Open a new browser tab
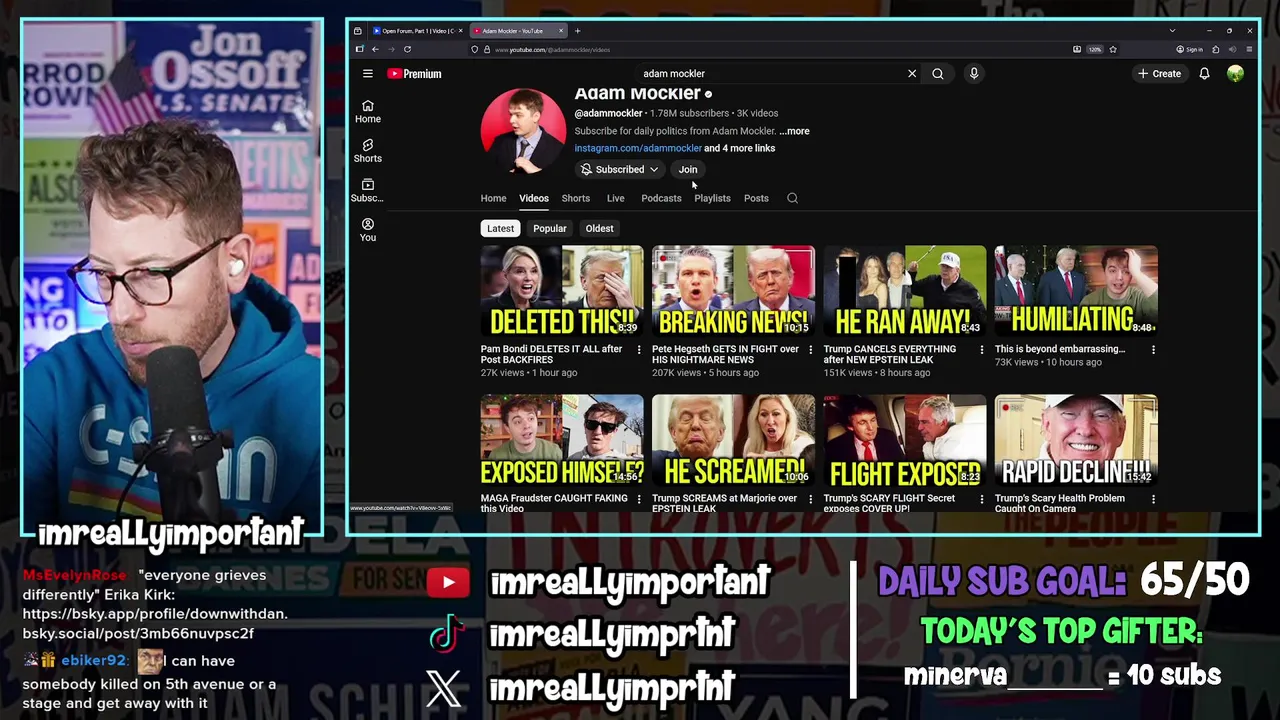The image size is (1280, 720). (x=577, y=31)
